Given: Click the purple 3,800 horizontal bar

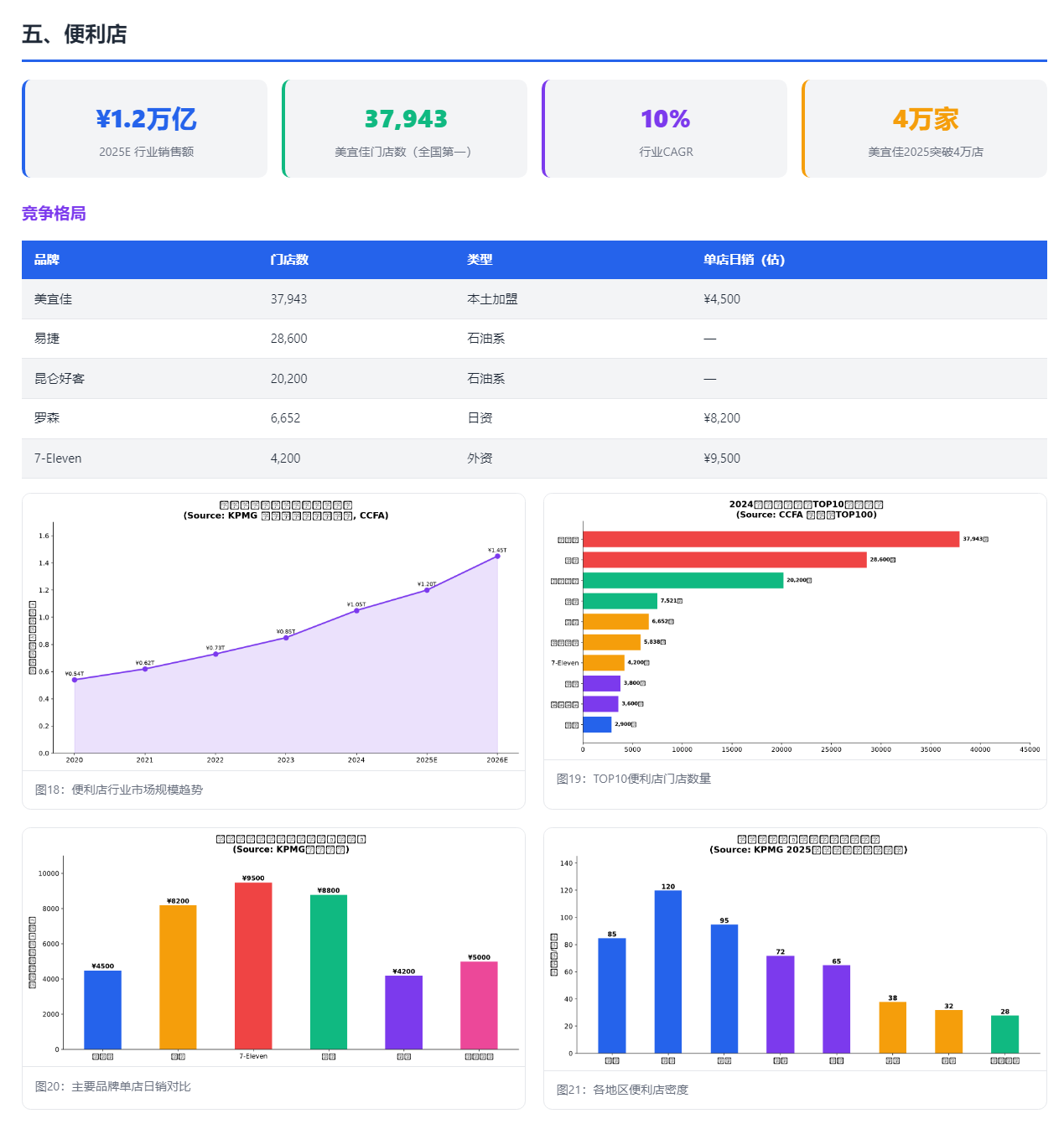Looking at the screenshot, I should click(601, 683).
